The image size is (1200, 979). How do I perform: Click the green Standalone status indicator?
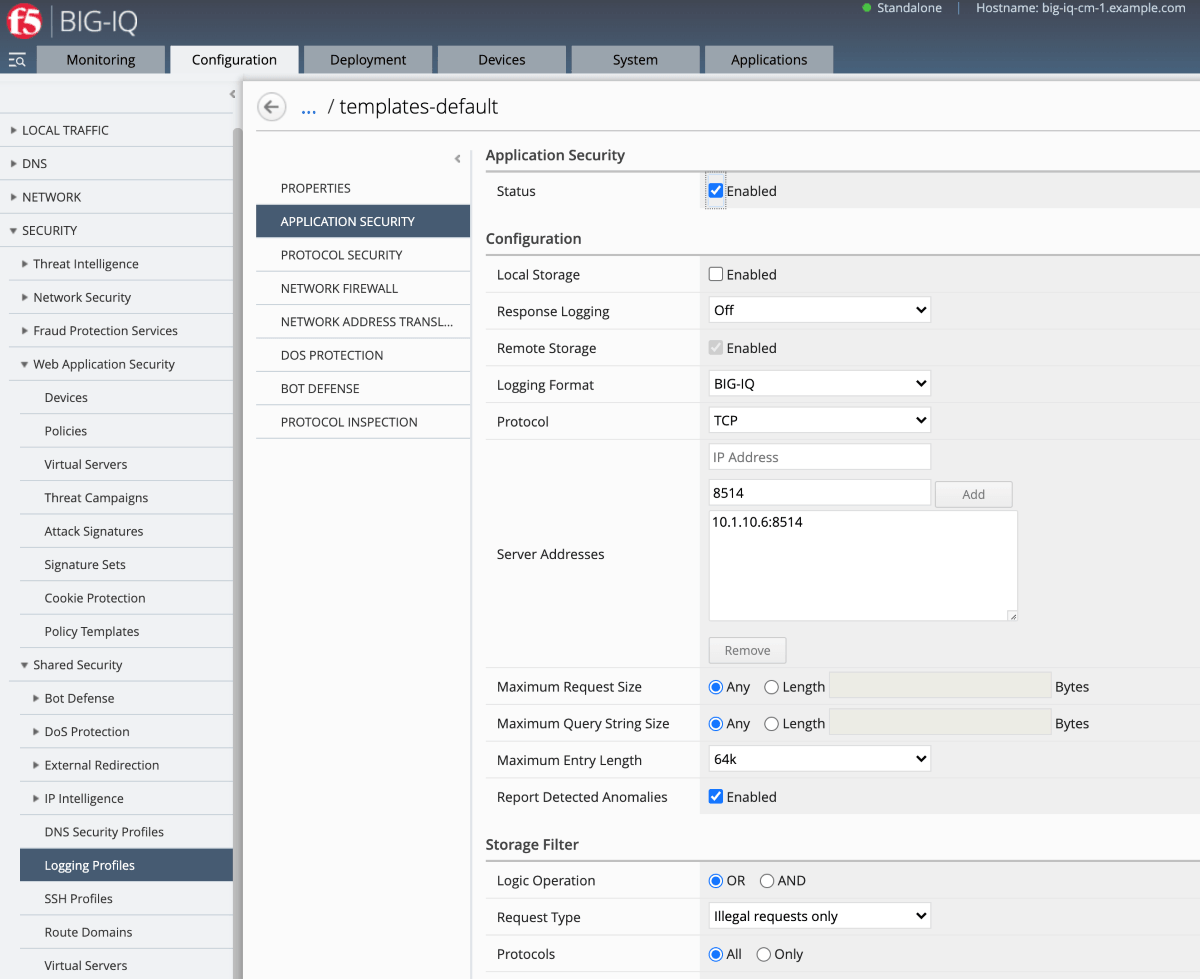coord(867,7)
